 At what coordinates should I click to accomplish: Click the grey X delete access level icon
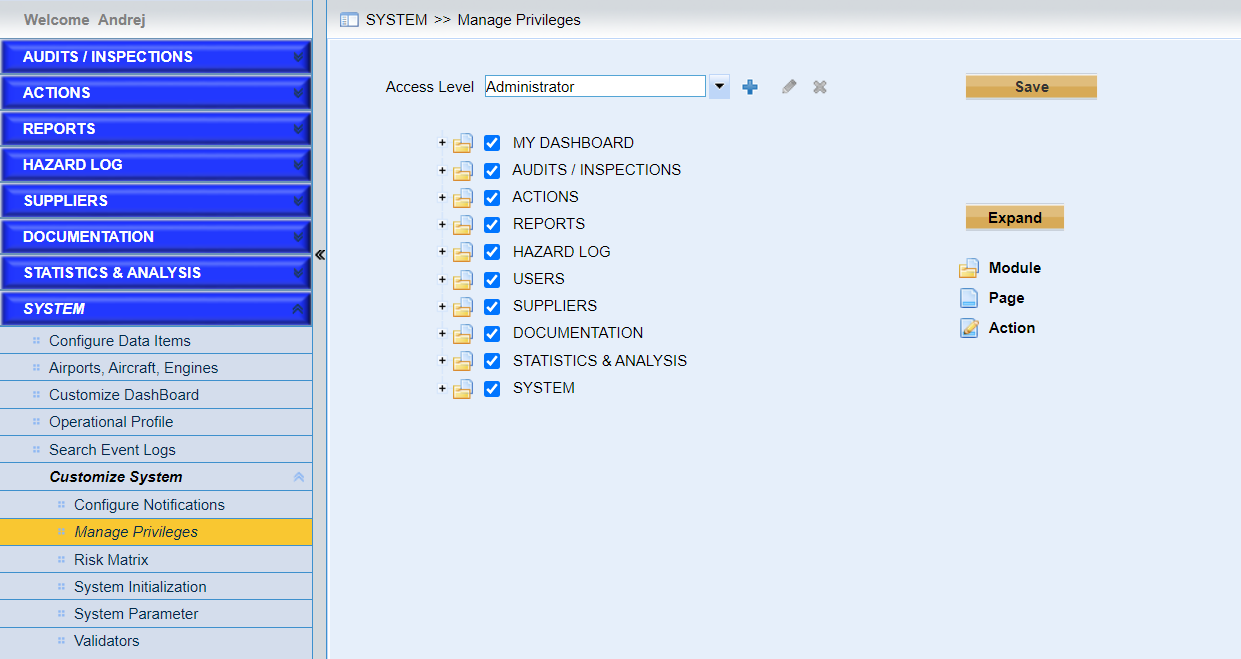(820, 87)
